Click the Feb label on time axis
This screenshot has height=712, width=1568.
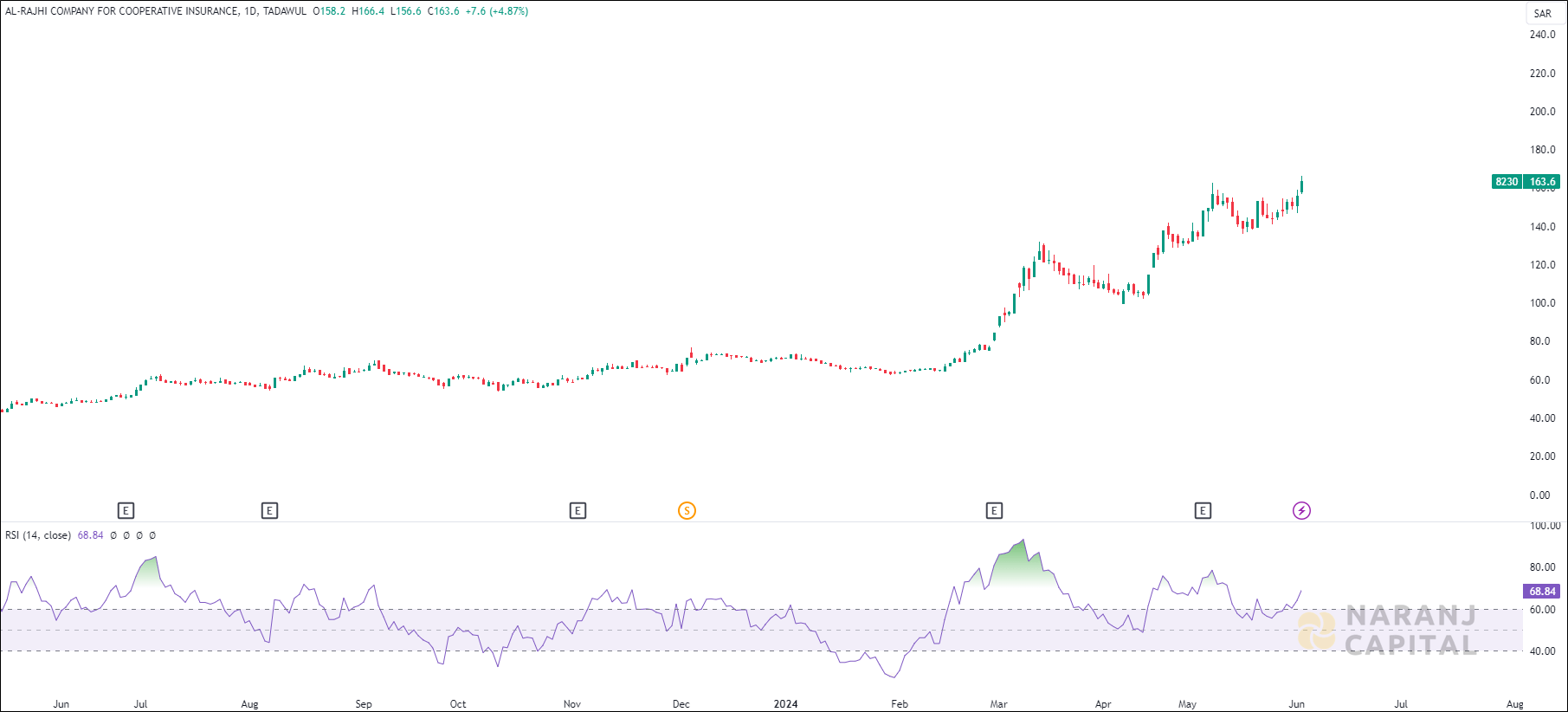tap(900, 704)
